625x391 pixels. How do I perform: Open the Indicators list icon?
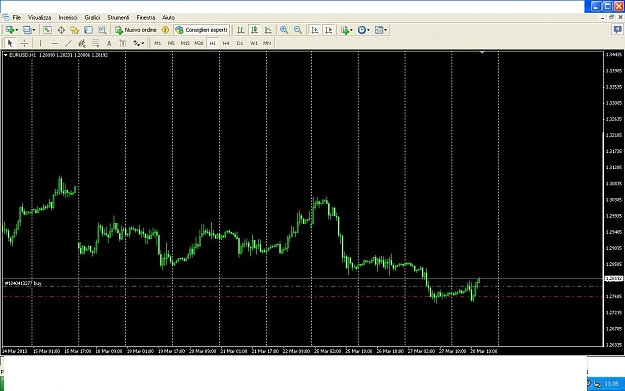[345, 30]
